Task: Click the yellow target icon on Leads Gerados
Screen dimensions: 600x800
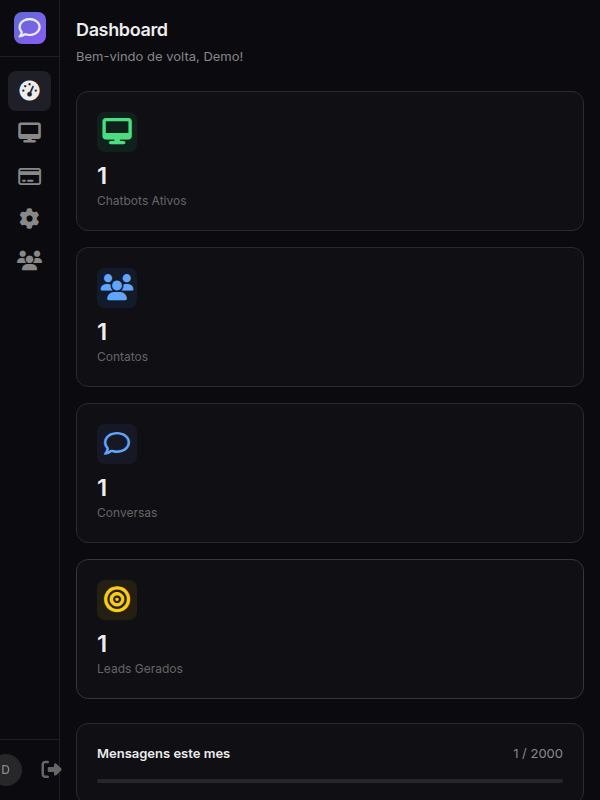Action: [x=117, y=599]
